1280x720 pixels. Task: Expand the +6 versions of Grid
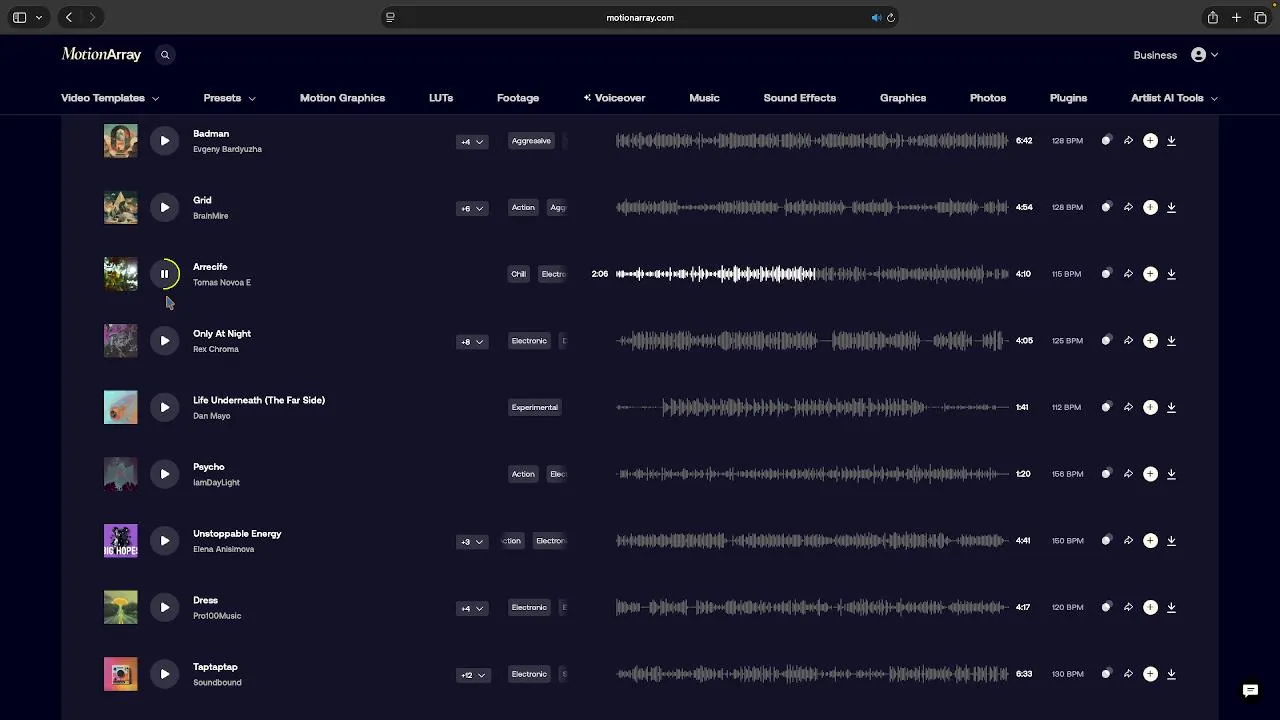tap(472, 208)
